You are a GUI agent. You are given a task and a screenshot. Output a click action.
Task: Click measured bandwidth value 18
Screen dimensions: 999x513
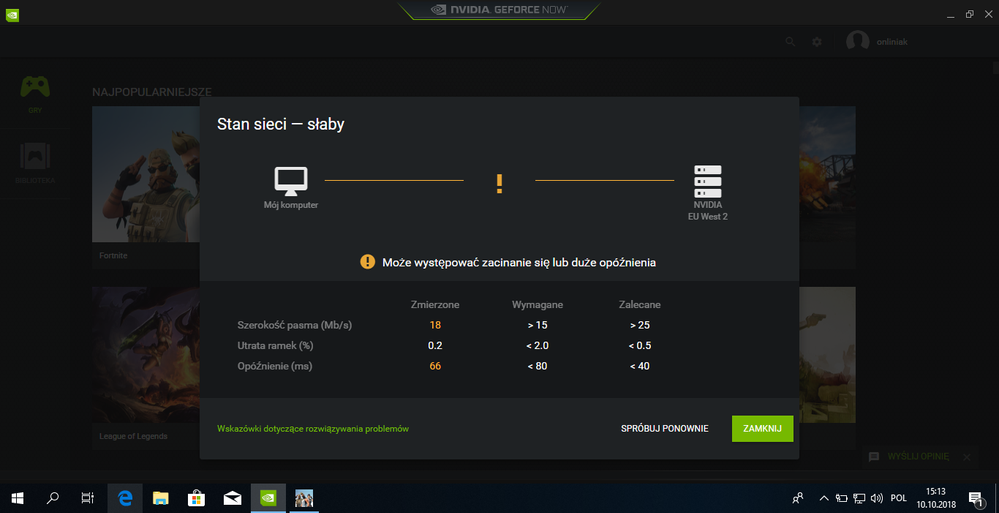click(435, 325)
